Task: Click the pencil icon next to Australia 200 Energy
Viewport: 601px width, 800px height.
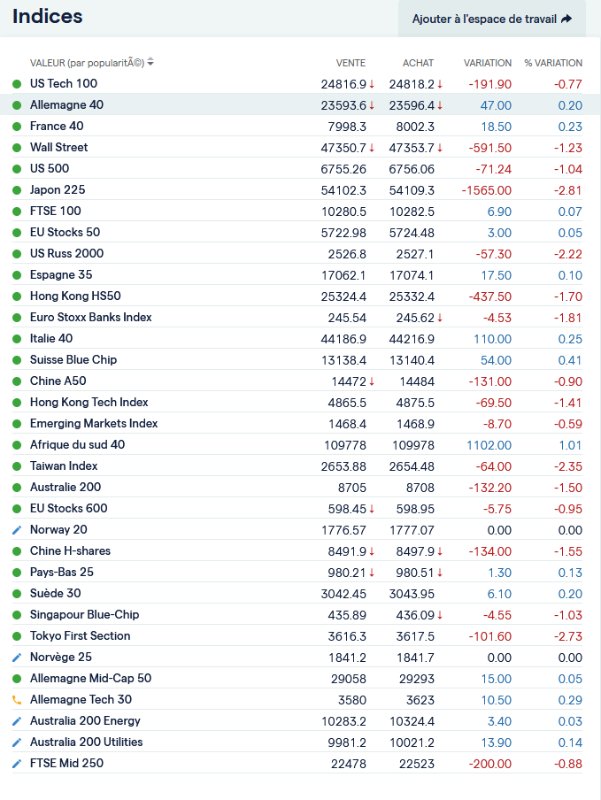Action: click(x=16, y=721)
